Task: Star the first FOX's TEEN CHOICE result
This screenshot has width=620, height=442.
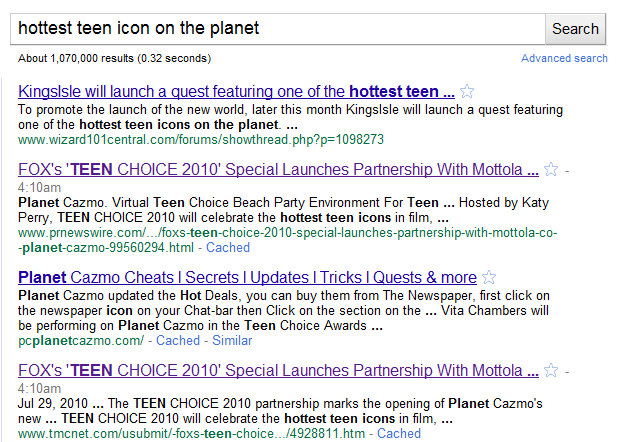Action: click(551, 169)
